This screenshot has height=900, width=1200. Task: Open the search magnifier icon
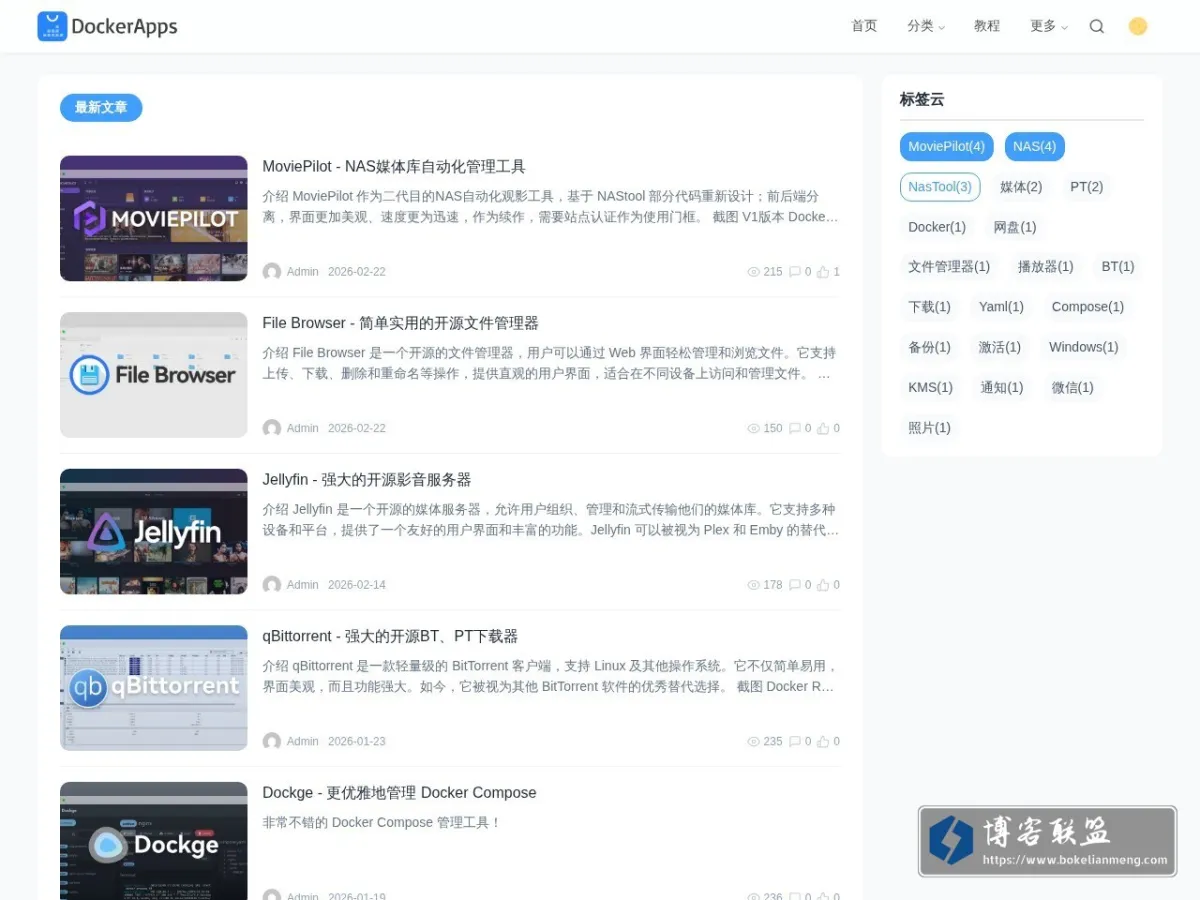coord(1096,27)
